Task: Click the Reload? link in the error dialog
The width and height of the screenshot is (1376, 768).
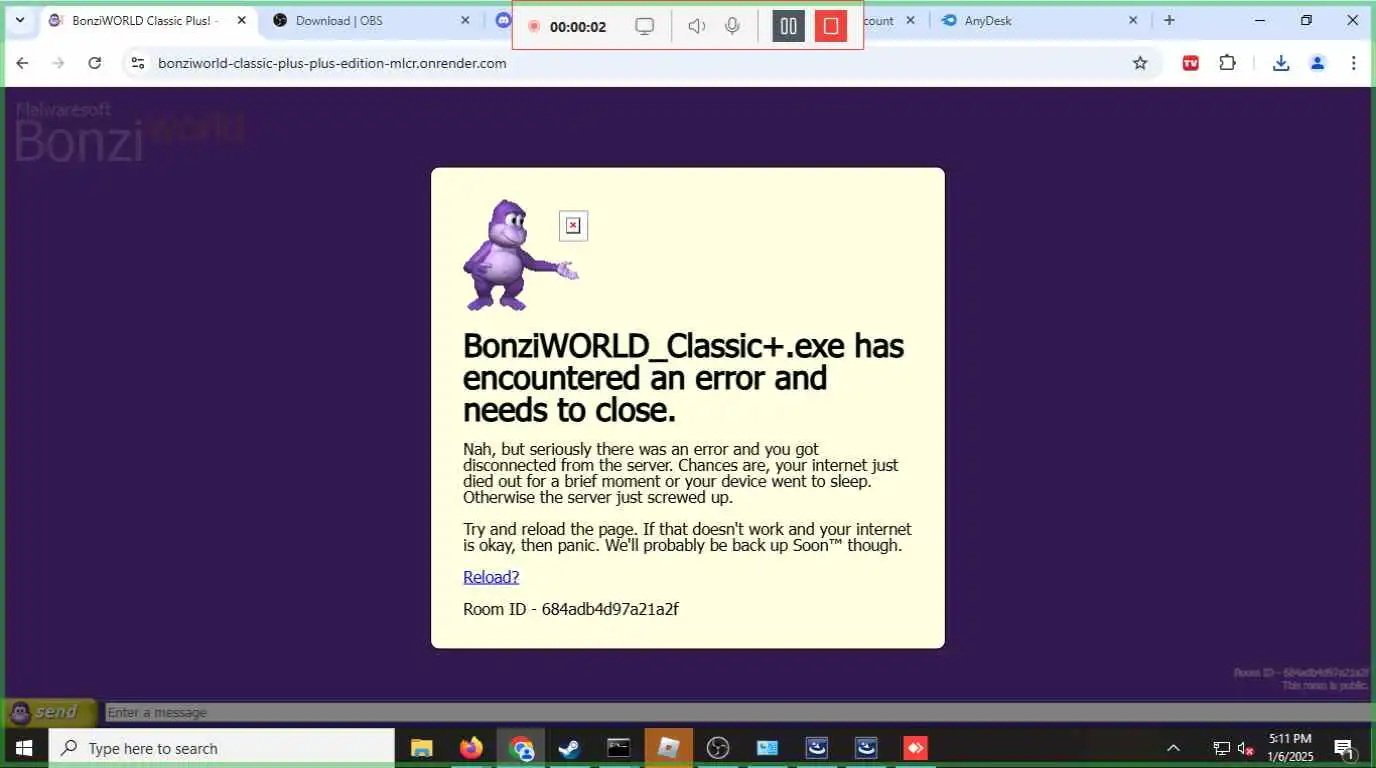Action: pos(491,577)
